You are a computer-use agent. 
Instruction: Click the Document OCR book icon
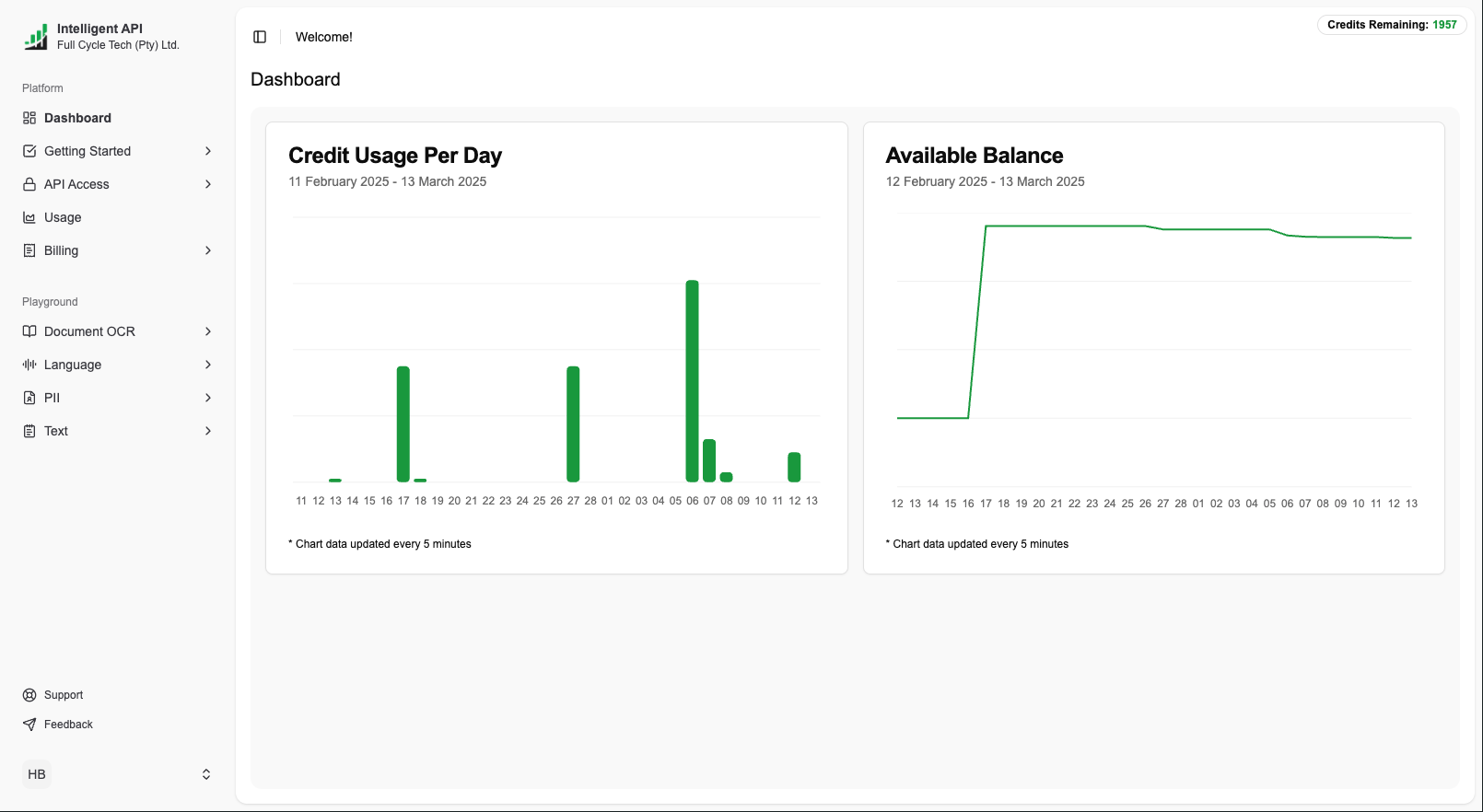(29, 331)
